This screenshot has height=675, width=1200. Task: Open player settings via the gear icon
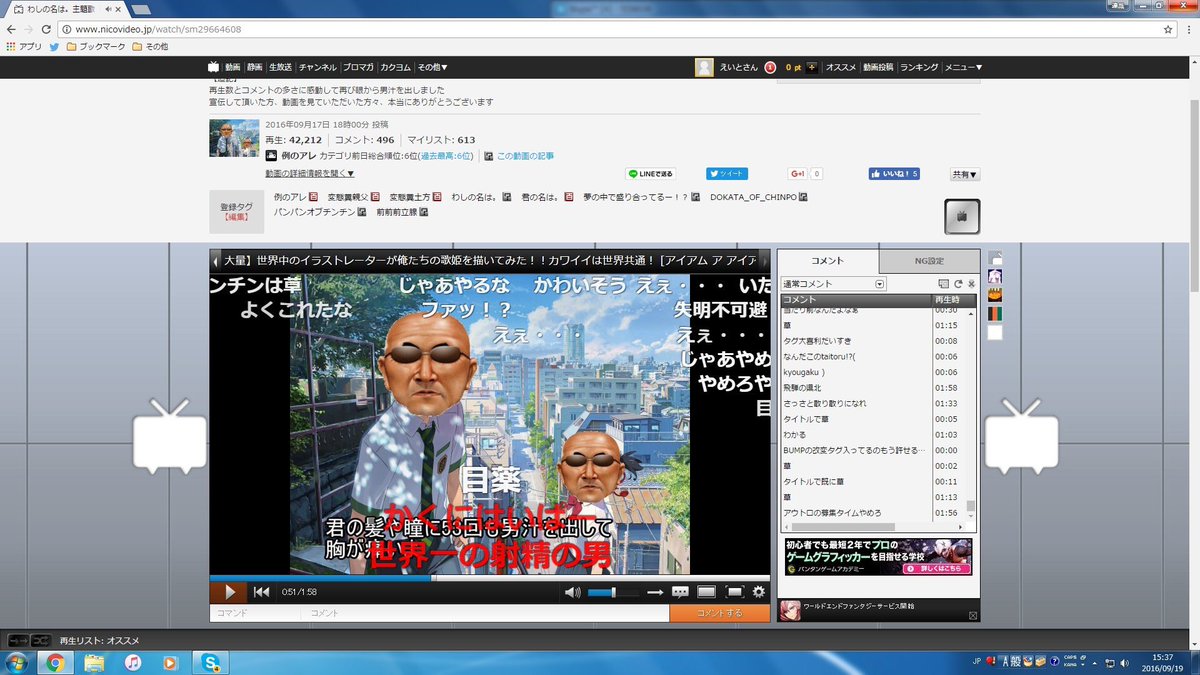(759, 592)
